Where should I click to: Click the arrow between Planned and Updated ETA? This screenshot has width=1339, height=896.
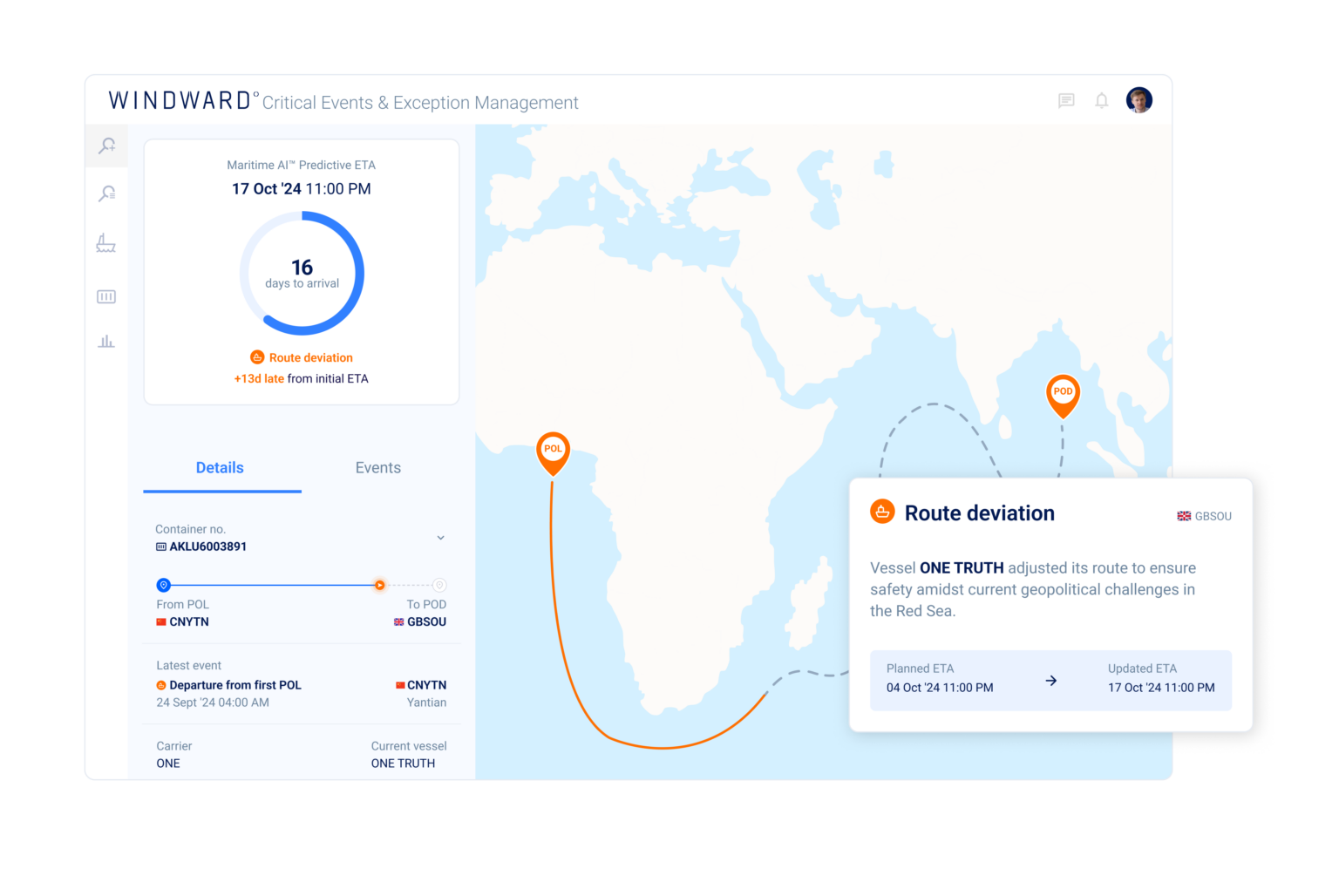click(1051, 681)
